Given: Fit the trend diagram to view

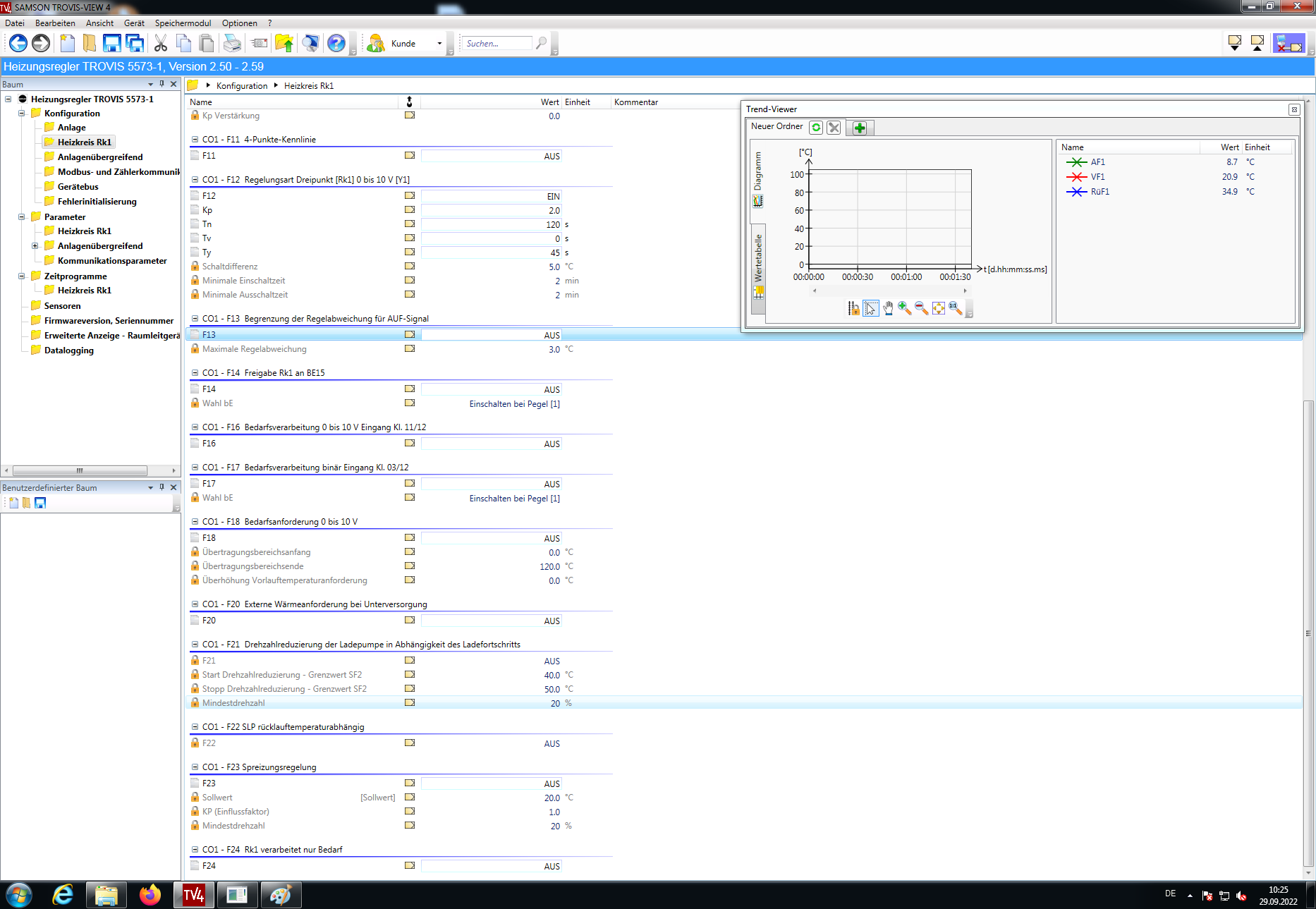Looking at the screenshot, I should coord(939,308).
